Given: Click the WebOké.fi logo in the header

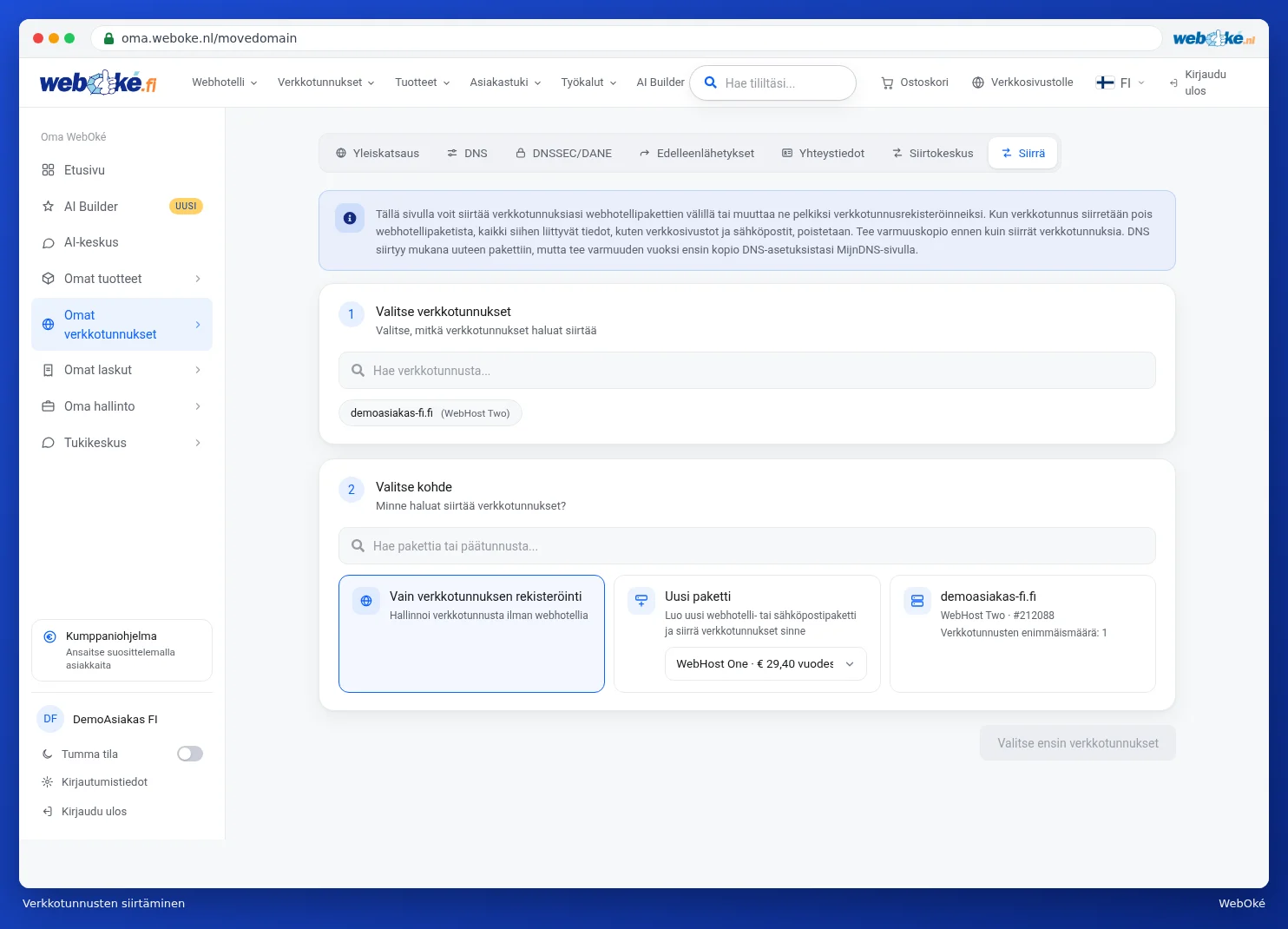Looking at the screenshot, I should [98, 82].
